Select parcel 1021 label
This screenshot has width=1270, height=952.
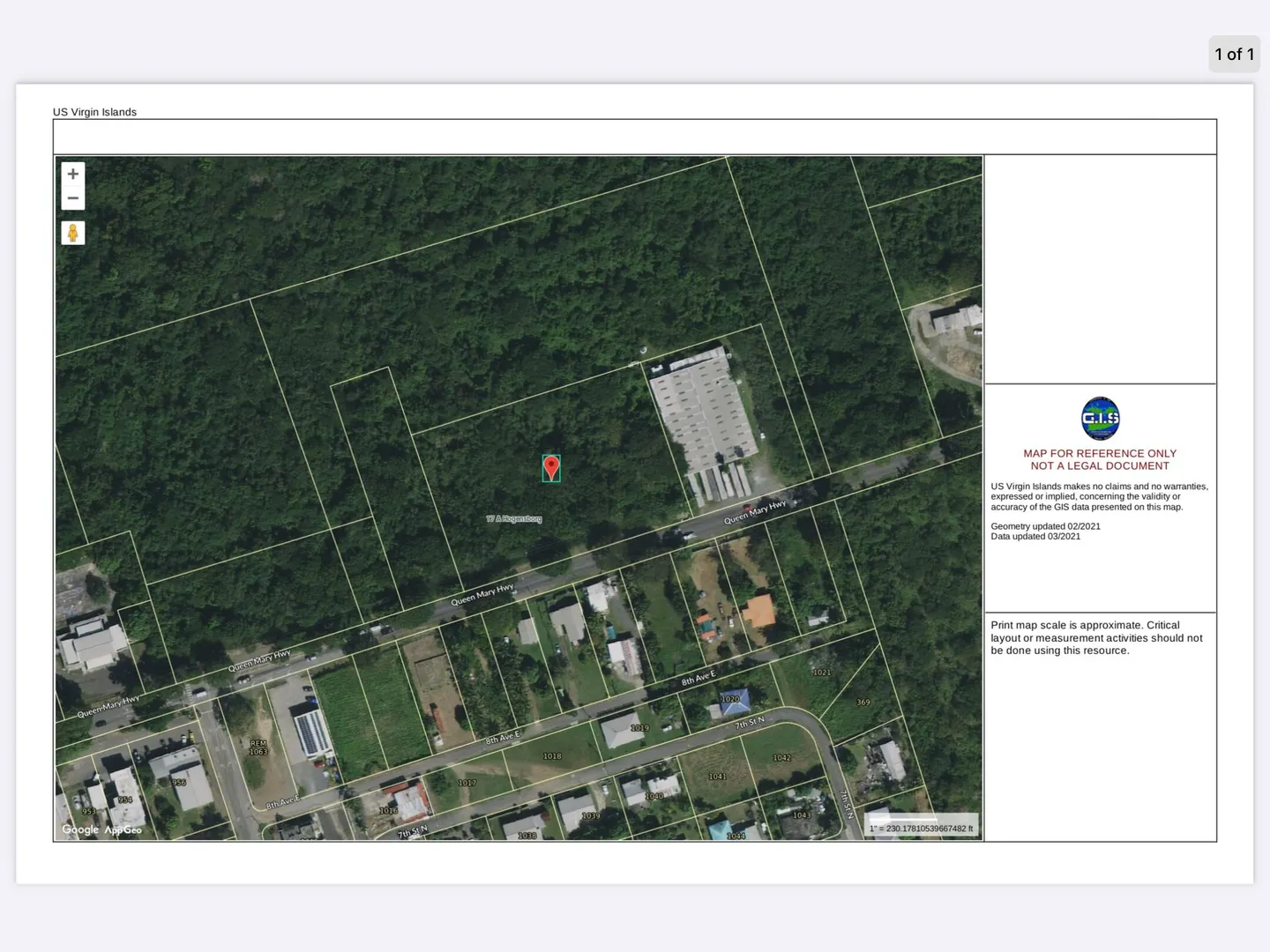click(822, 673)
